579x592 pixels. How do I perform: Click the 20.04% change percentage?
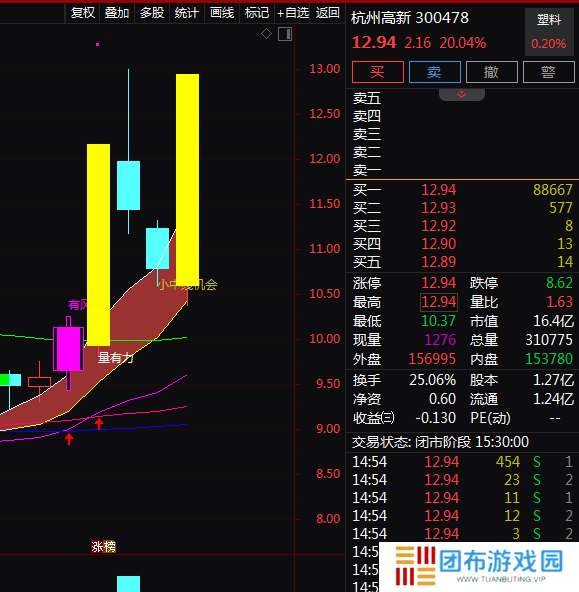coord(463,43)
